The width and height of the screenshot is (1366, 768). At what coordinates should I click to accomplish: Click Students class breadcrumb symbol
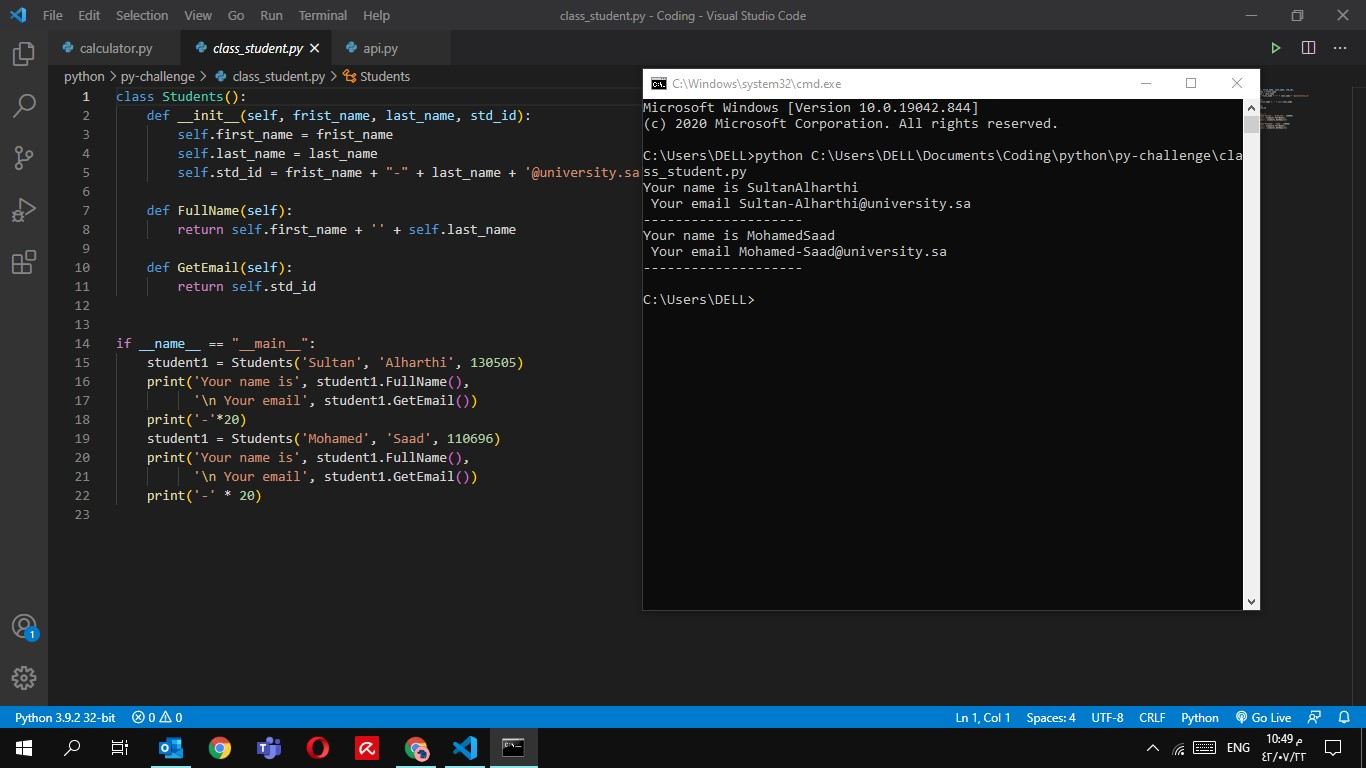tap(377, 76)
